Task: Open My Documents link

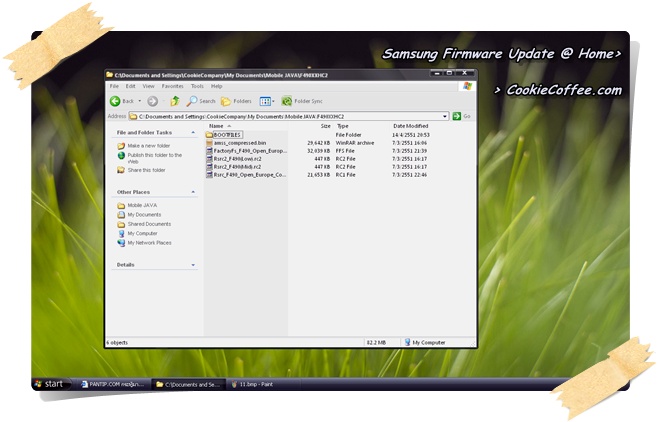Action: pos(145,215)
